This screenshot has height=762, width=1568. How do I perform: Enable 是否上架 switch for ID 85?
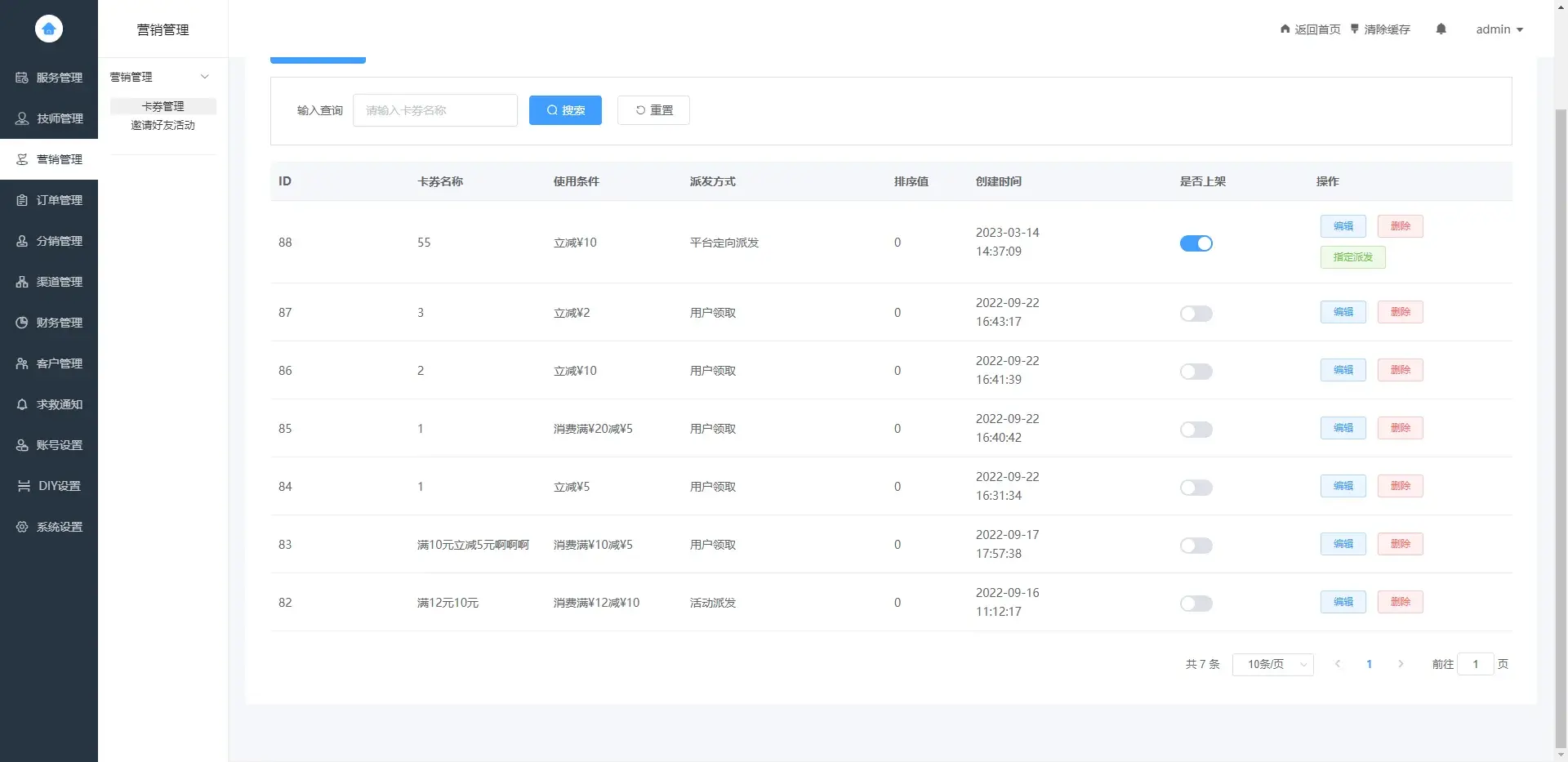[x=1196, y=430]
